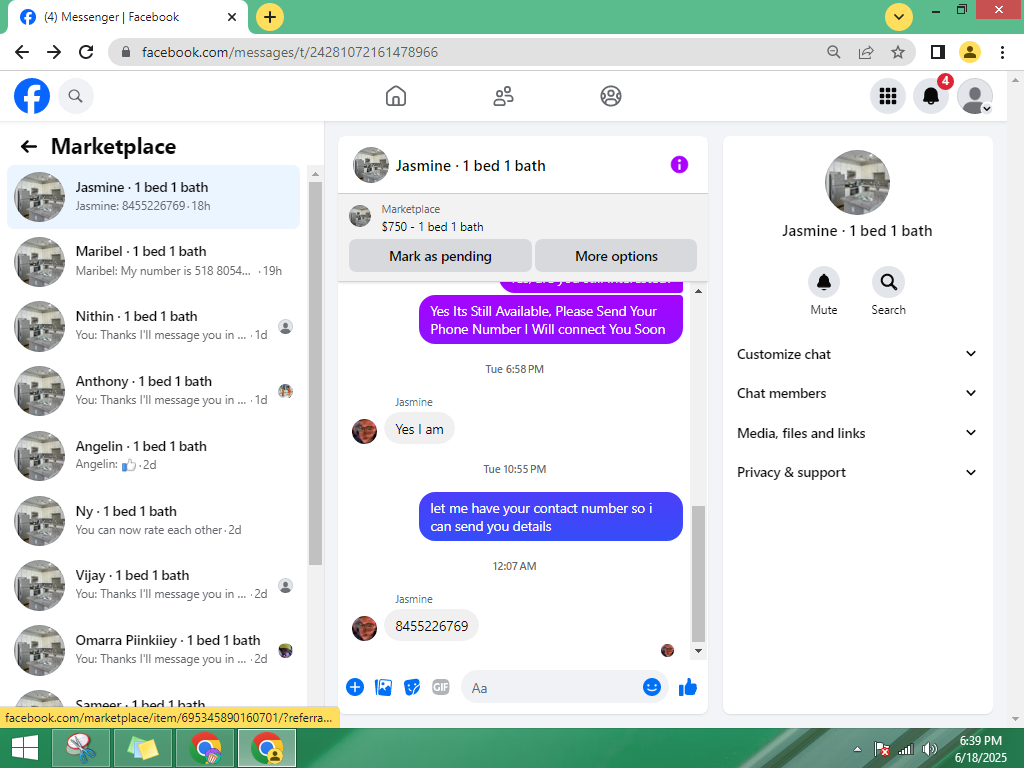Open the Groups icon in top navigation
This screenshot has height=768, width=1024.
(x=611, y=96)
